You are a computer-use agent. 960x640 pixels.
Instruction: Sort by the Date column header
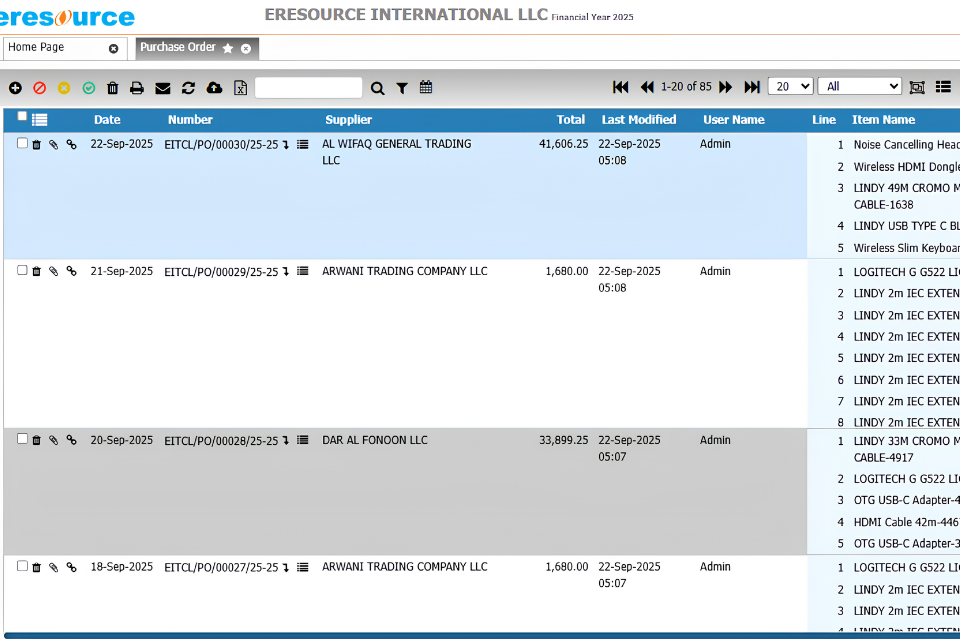[x=107, y=120]
